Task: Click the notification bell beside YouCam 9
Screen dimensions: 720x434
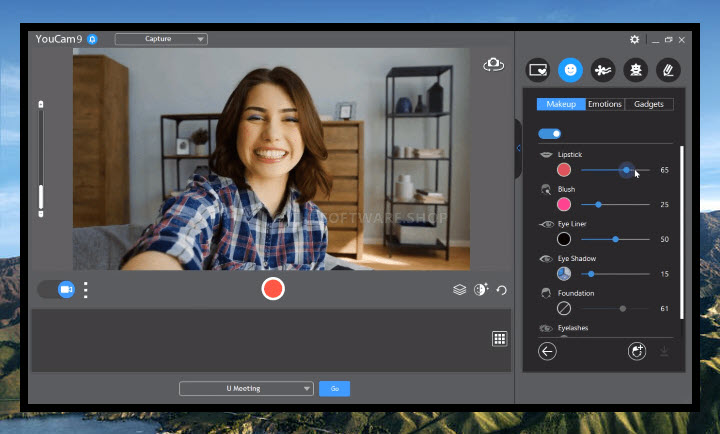Action: tap(93, 40)
